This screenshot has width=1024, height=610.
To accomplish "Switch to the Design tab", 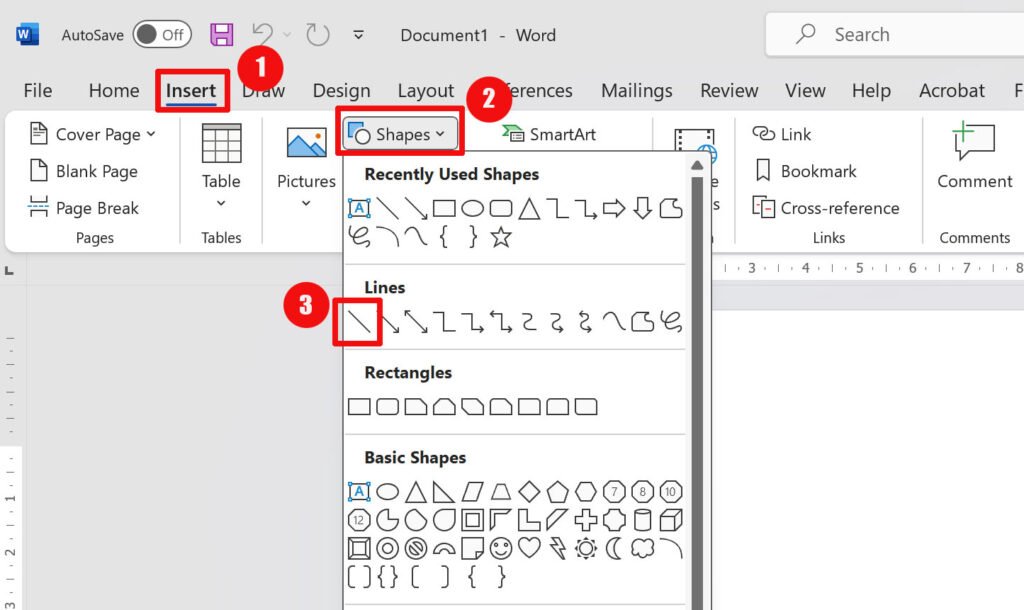I will click(x=341, y=91).
